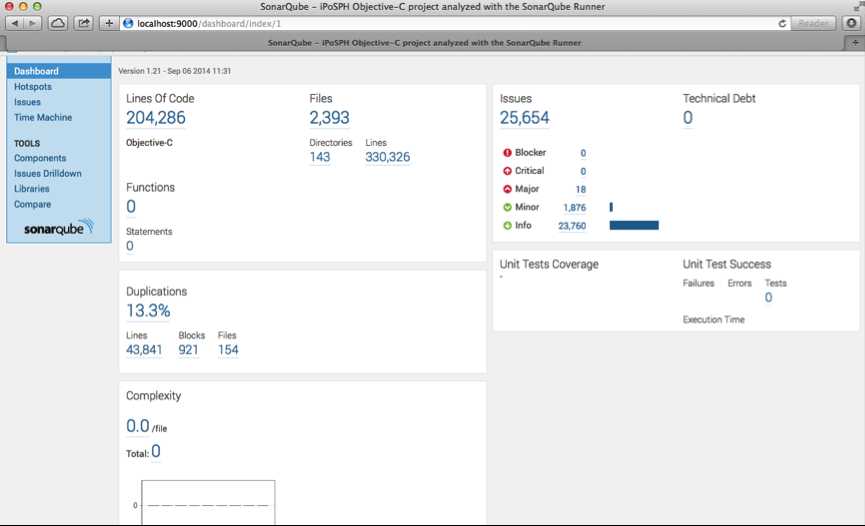Click the Version 1.21 date text

(x=174, y=71)
